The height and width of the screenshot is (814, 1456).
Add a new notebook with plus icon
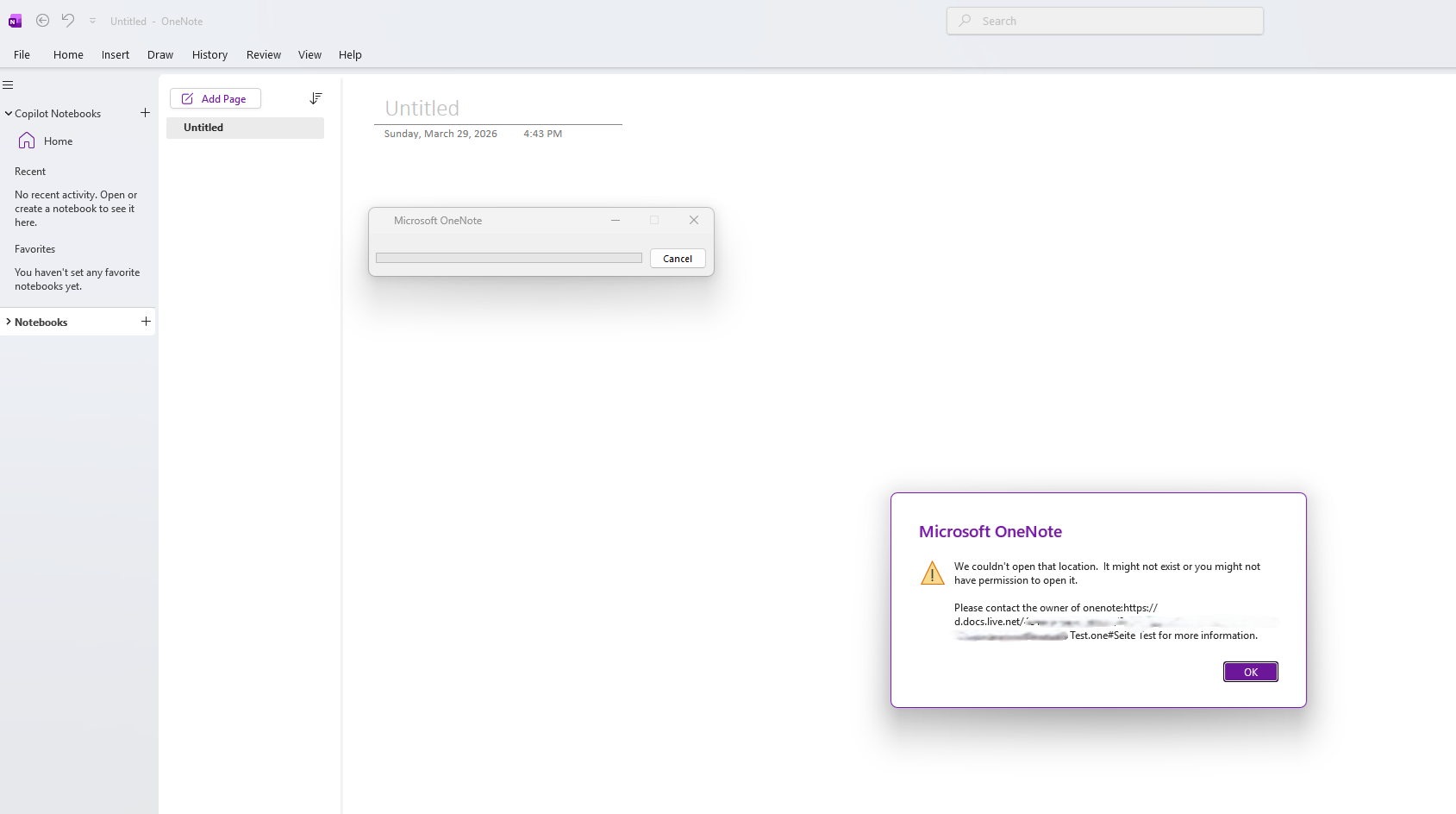tap(146, 322)
